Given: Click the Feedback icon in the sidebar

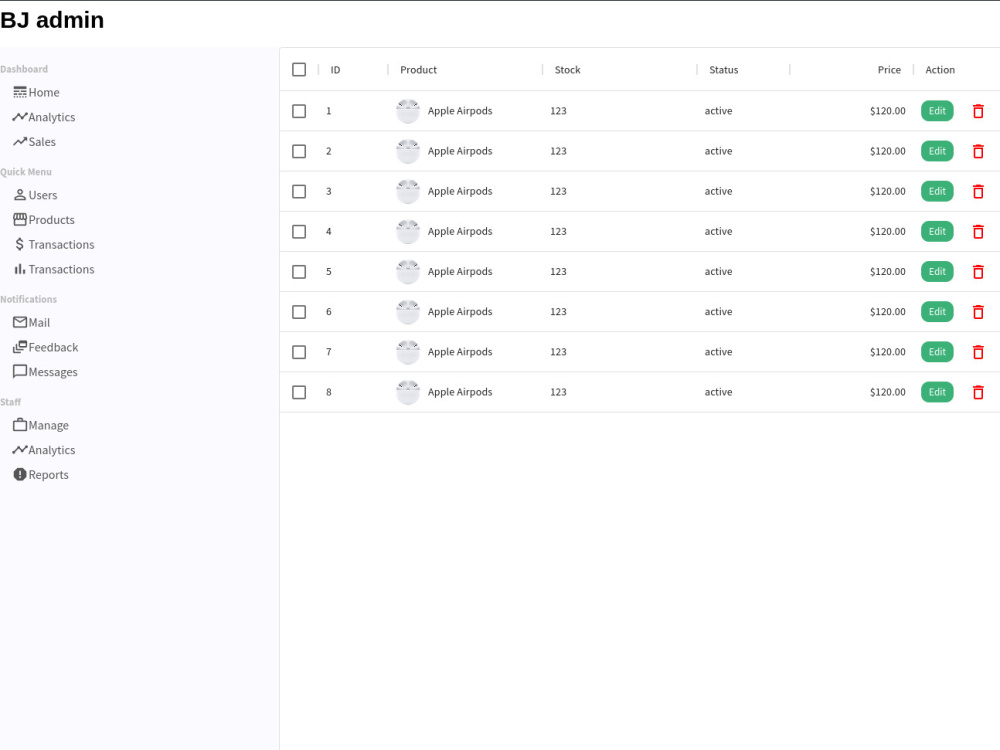Looking at the screenshot, I should (20, 348).
